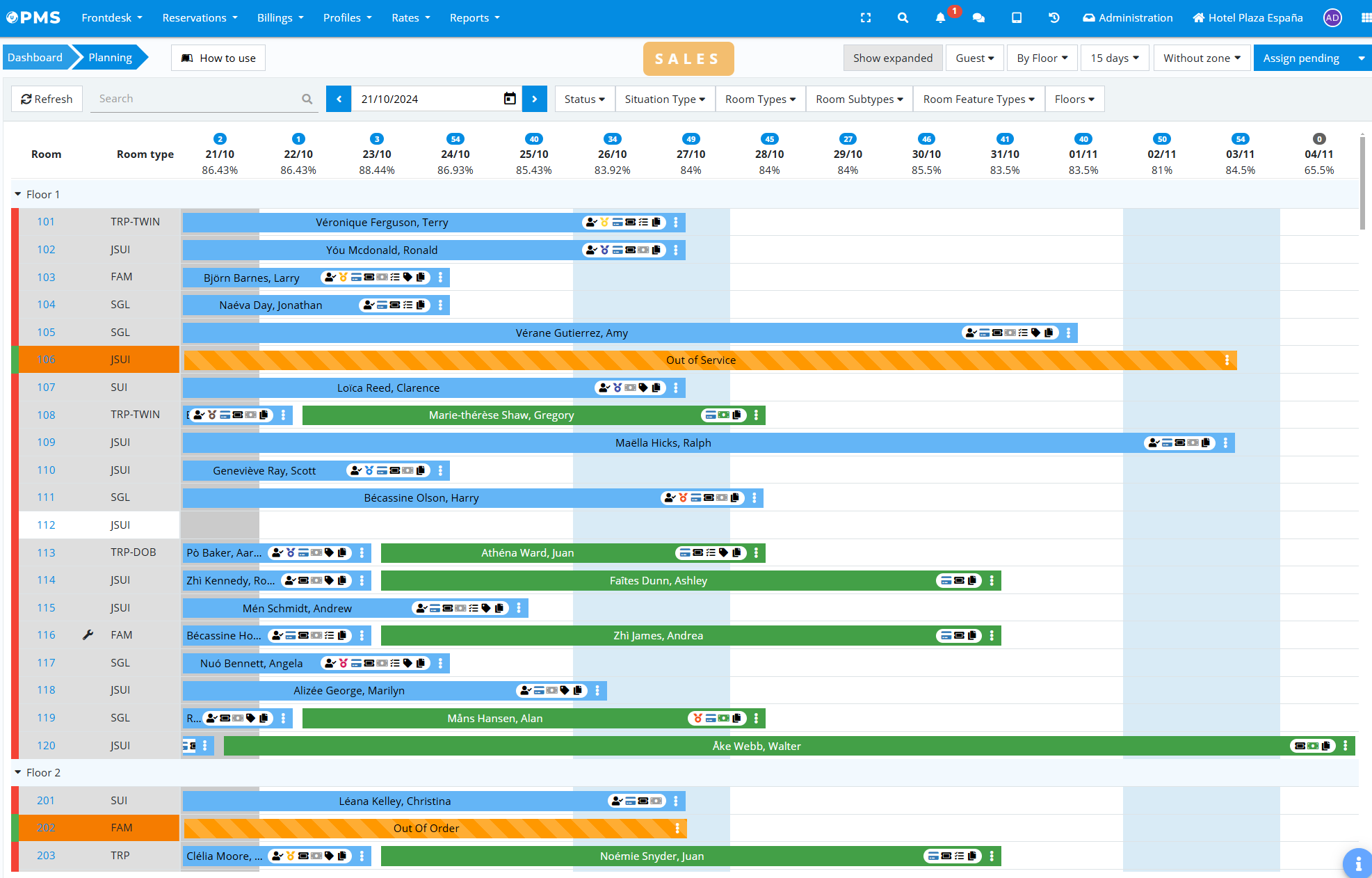Collapse the Floor 2 group

click(x=18, y=773)
